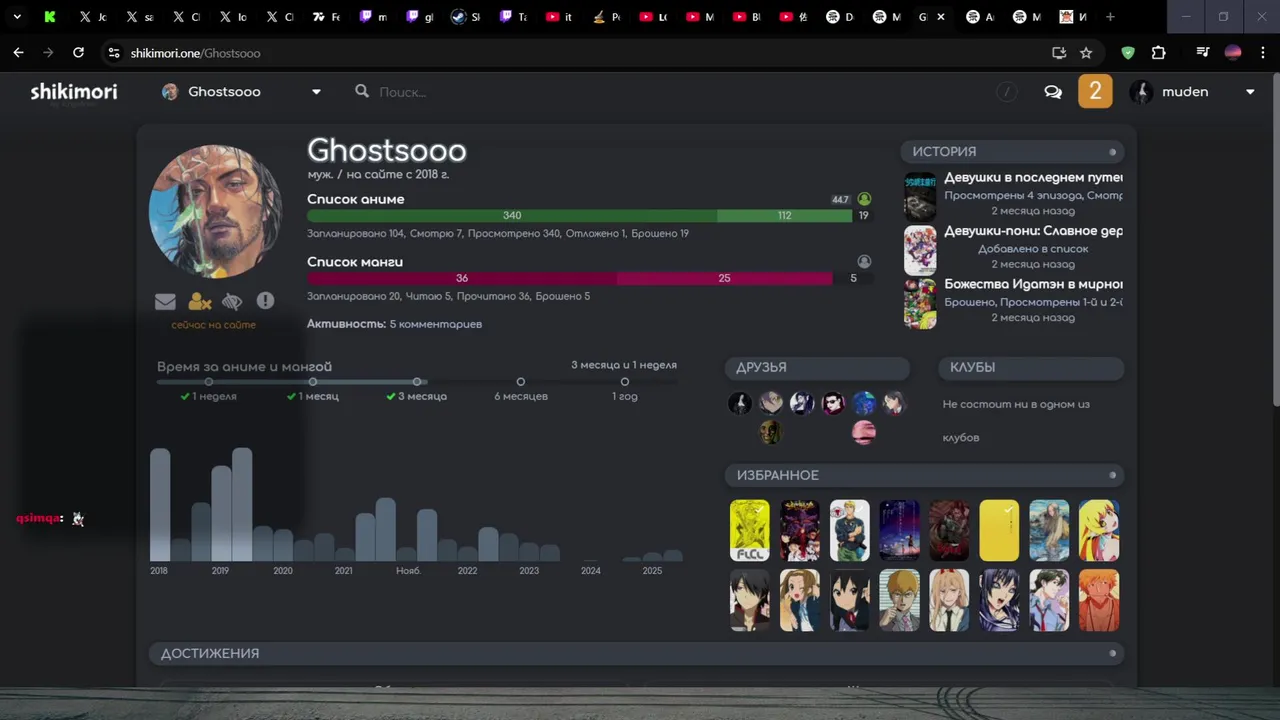Click the slash shortcut hint icon in search

(x=1006, y=92)
